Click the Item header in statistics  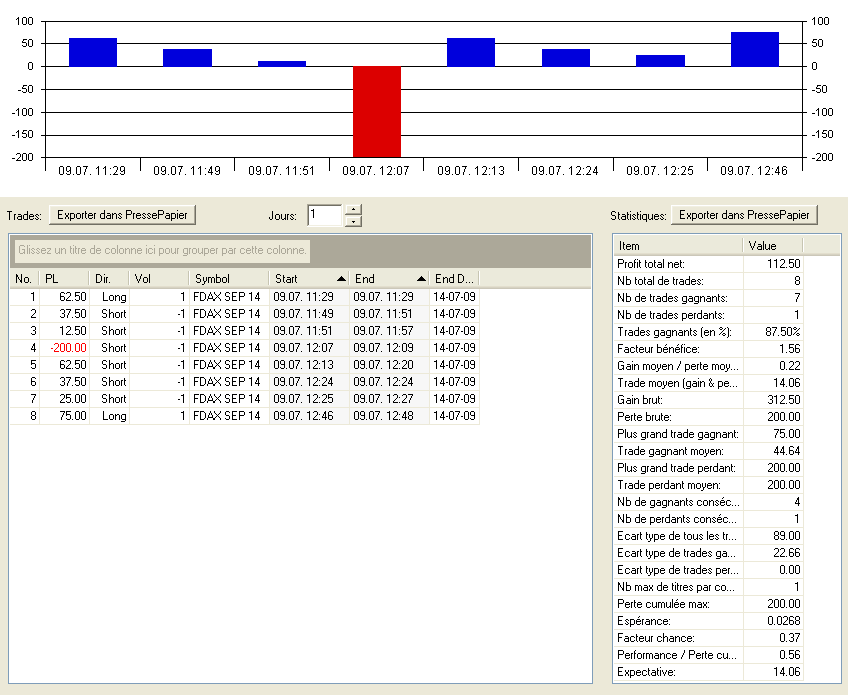[x=678, y=245]
